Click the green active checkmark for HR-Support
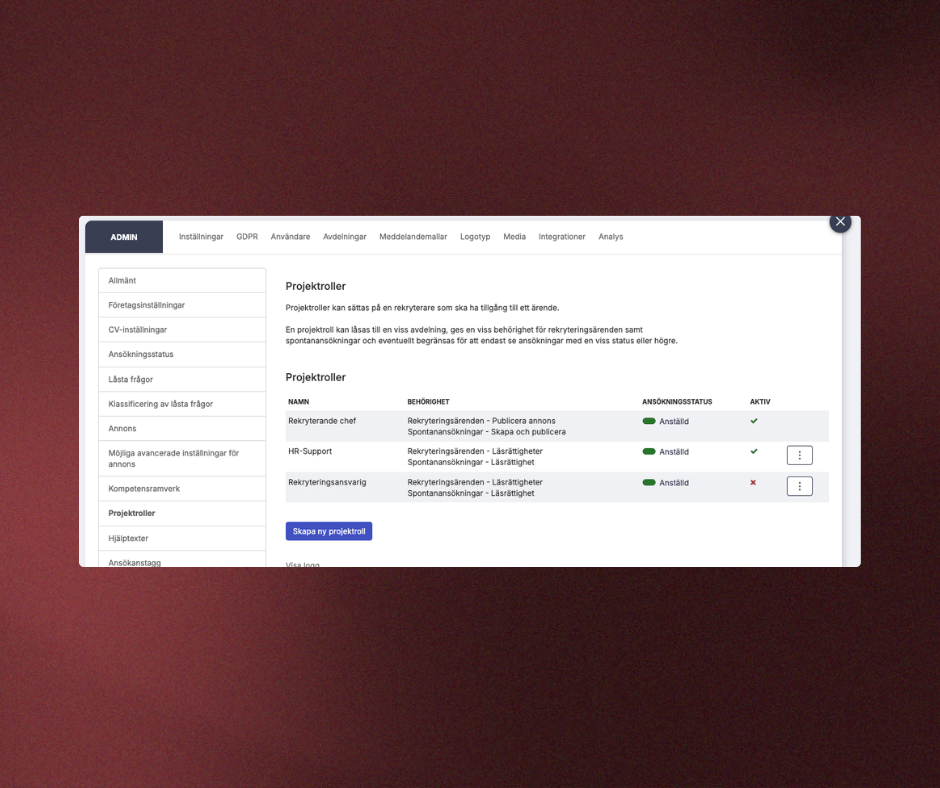940x788 pixels. click(x=754, y=451)
